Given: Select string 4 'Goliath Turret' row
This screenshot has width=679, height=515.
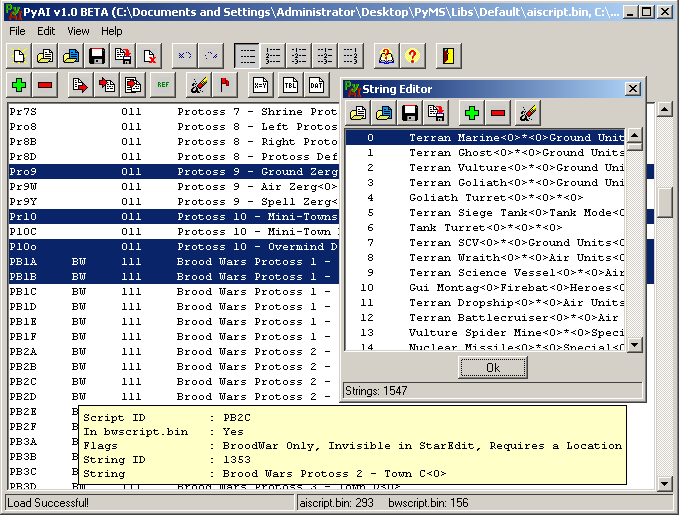Looking at the screenshot, I should 485,198.
